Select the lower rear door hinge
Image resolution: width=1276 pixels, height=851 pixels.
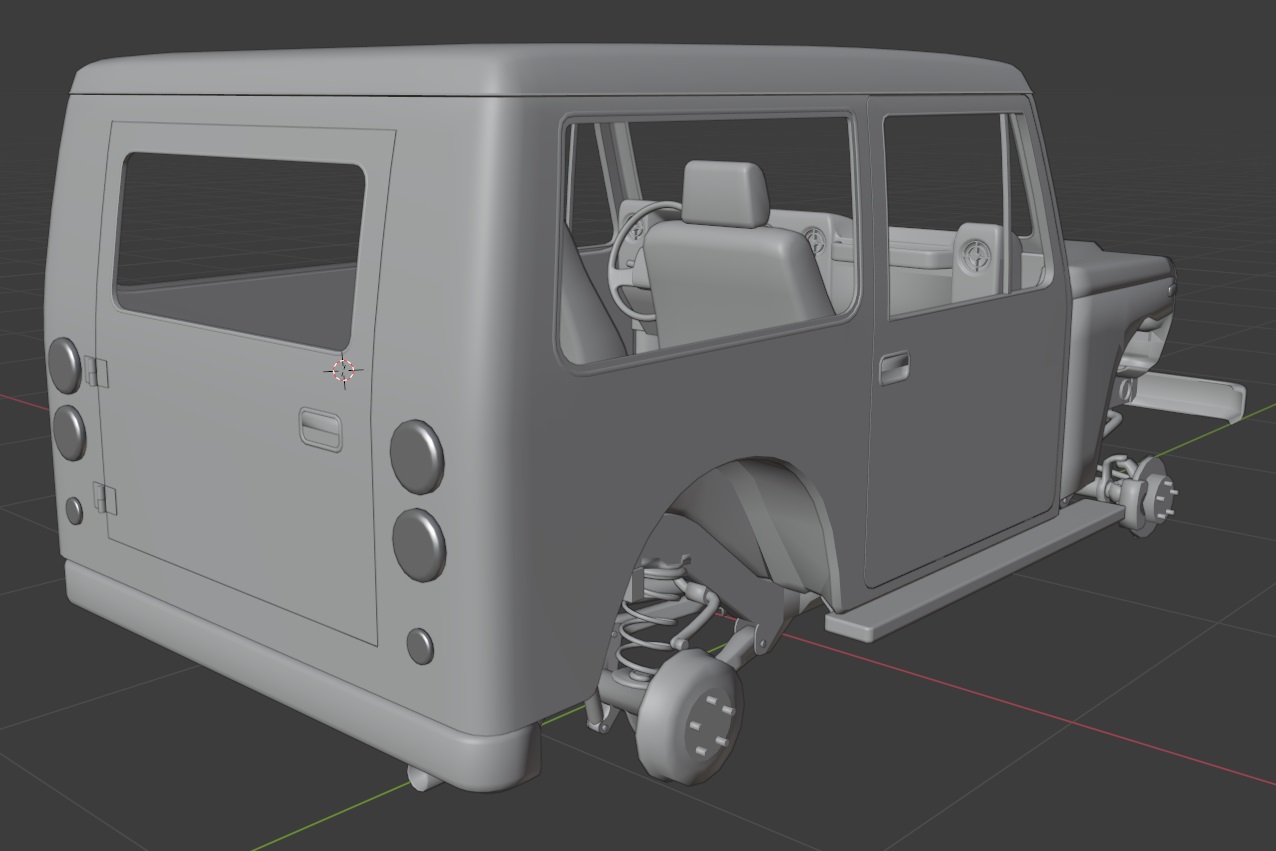tap(105, 499)
